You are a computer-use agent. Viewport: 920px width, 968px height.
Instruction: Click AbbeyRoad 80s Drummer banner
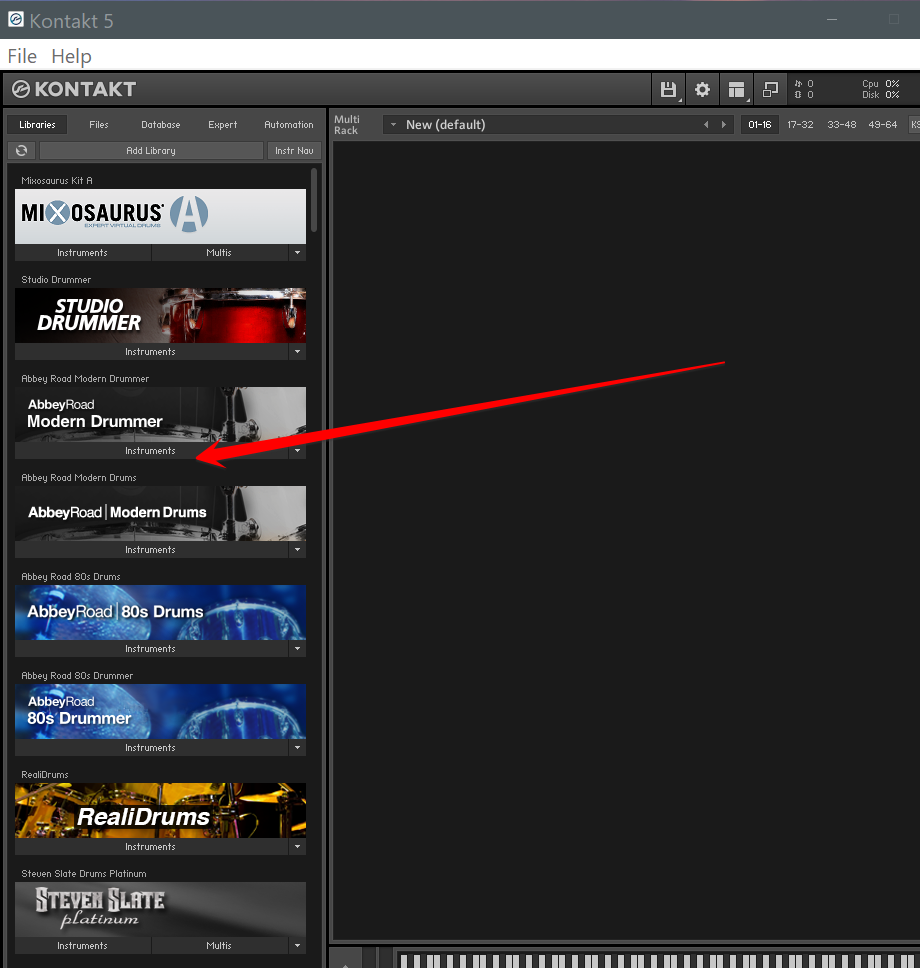[161, 711]
